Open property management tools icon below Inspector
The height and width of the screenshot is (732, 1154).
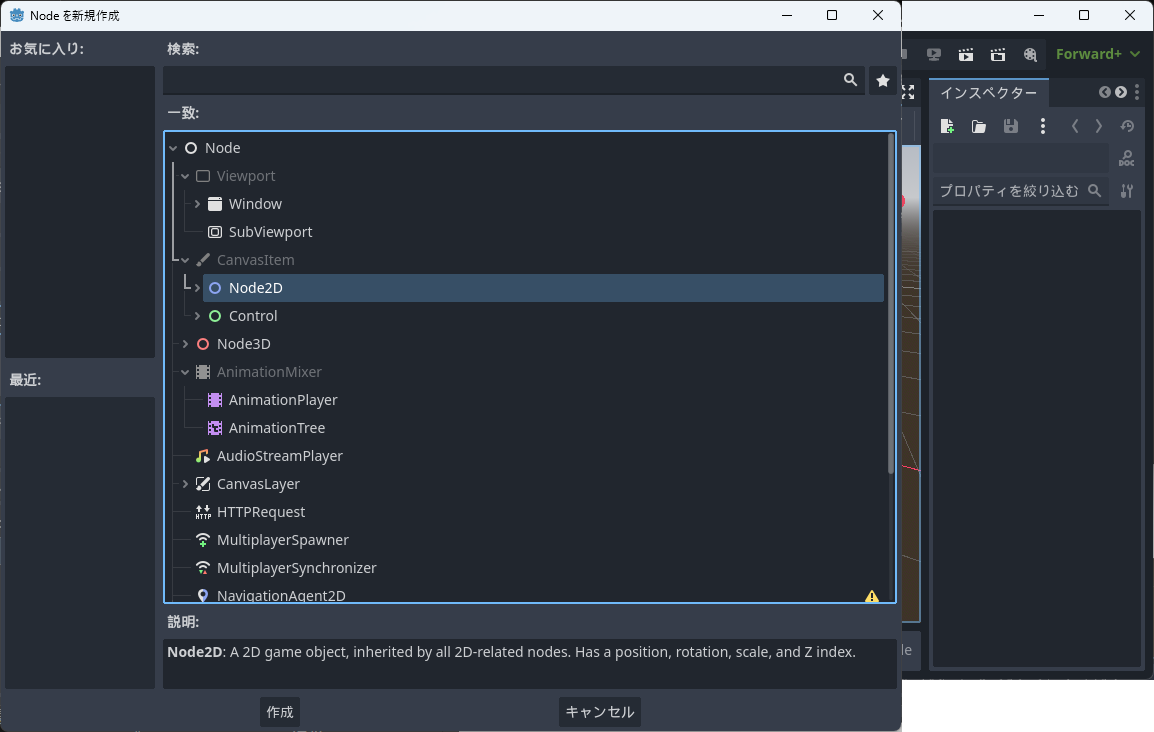point(1127,190)
